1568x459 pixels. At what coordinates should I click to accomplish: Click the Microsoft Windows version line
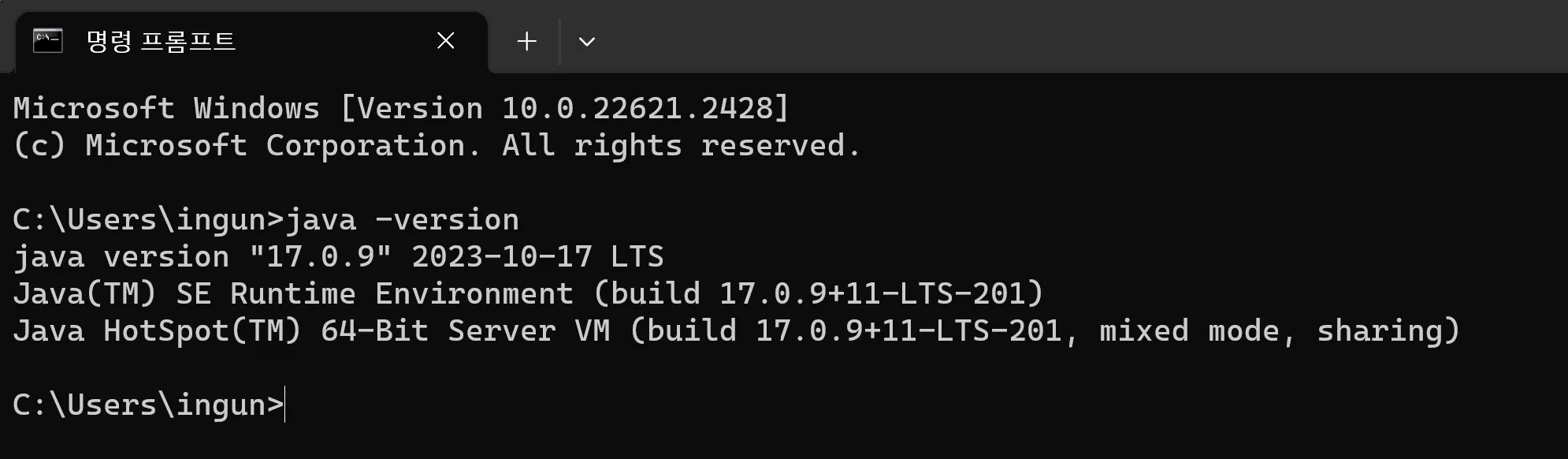401,108
